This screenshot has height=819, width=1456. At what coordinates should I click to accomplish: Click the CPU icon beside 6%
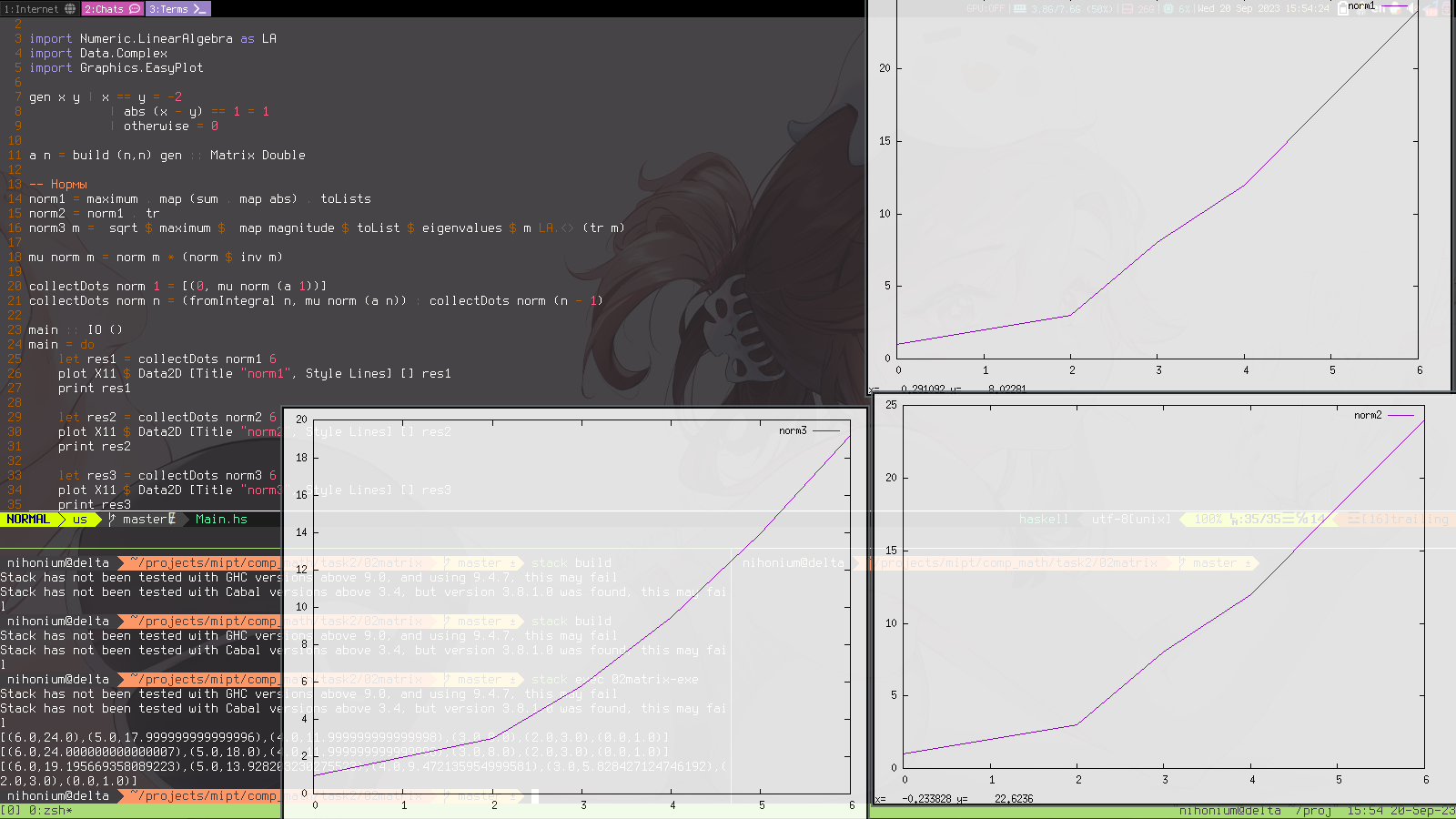[1168, 9]
